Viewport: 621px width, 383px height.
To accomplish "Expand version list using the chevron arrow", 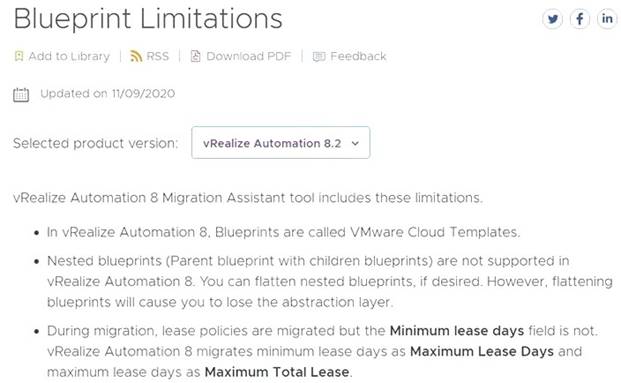I will tap(355, 143).
